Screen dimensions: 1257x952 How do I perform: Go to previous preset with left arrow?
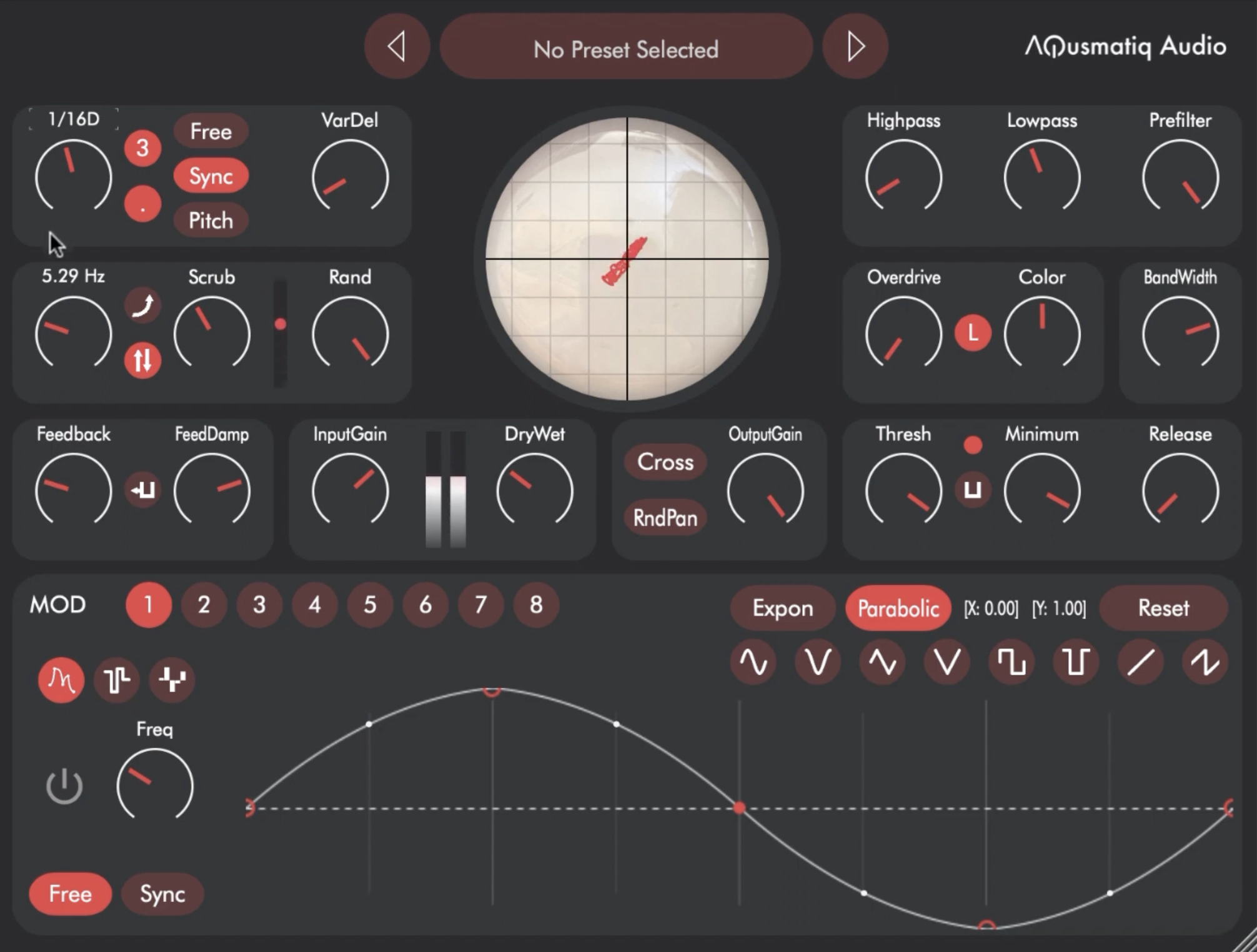tap(397, 47)
